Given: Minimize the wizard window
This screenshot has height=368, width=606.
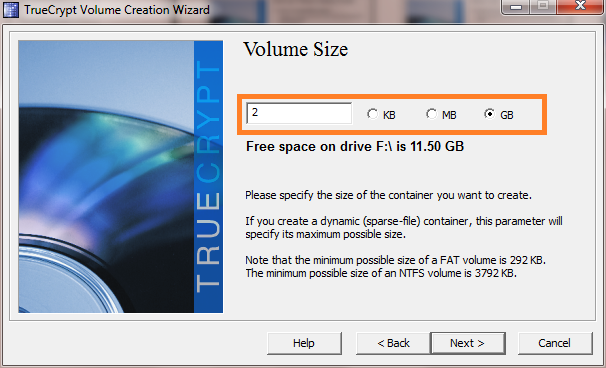Looking at the screenshot, I should pos(516,6).
